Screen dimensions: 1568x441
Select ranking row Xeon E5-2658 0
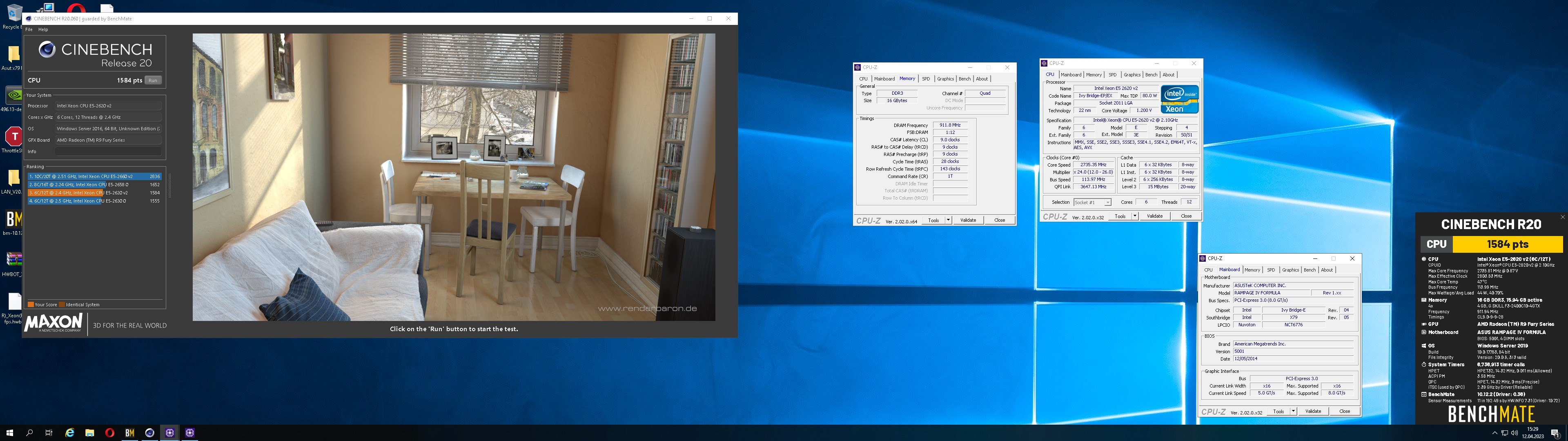[94, 185]
